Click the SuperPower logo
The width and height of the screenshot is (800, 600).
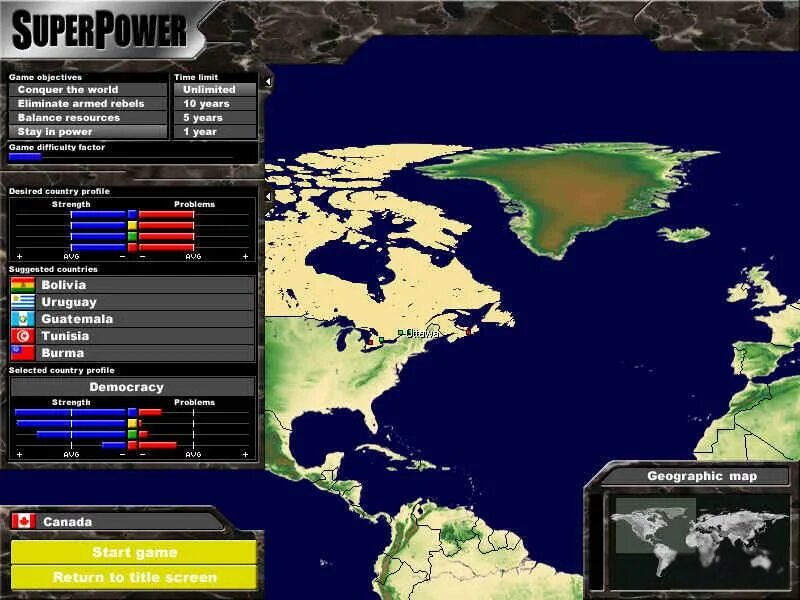(99, 31)
